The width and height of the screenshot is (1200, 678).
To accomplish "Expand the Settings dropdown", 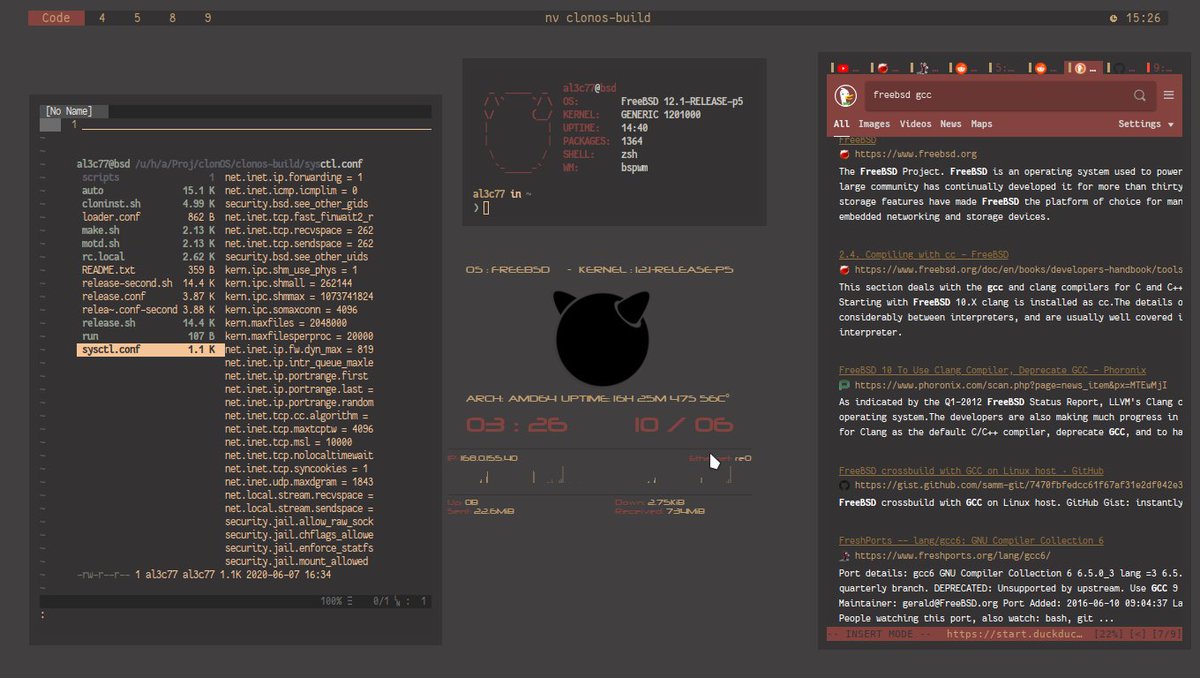I will pyautogui.click(x=1146, y=124).
